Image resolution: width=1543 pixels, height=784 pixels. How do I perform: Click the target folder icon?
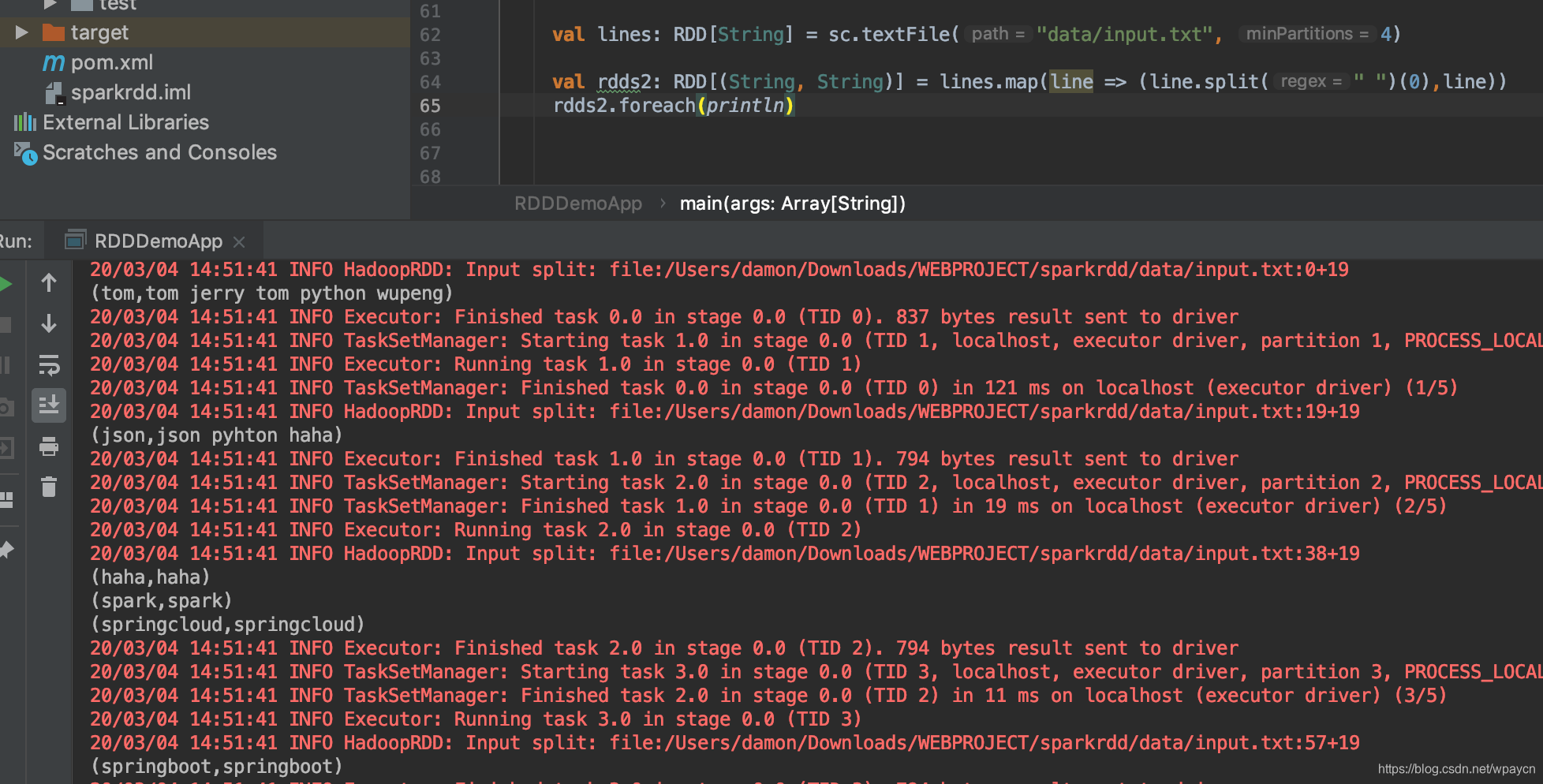54,32
